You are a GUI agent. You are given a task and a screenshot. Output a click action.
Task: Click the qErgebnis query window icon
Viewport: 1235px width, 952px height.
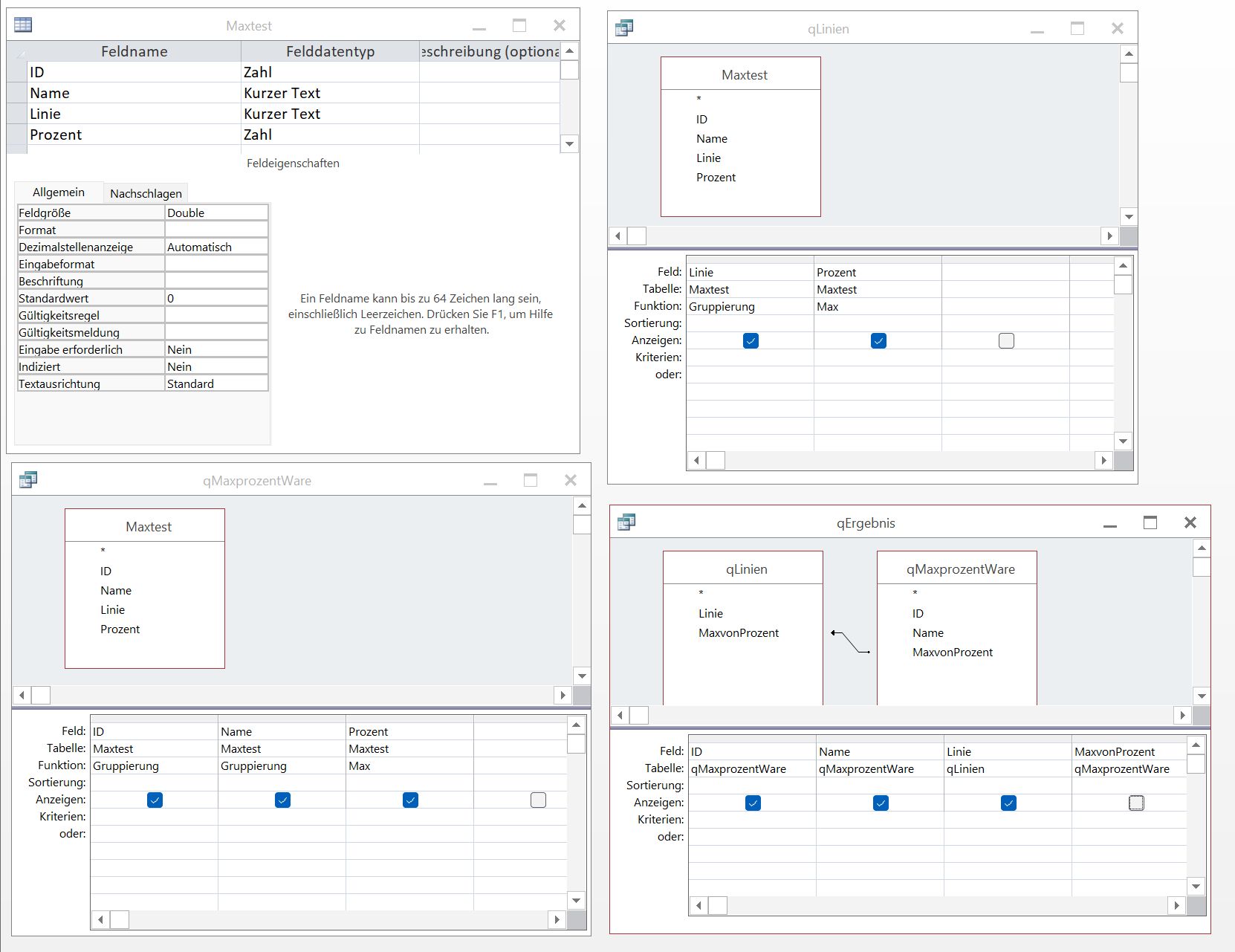click(x=626, y=522)
